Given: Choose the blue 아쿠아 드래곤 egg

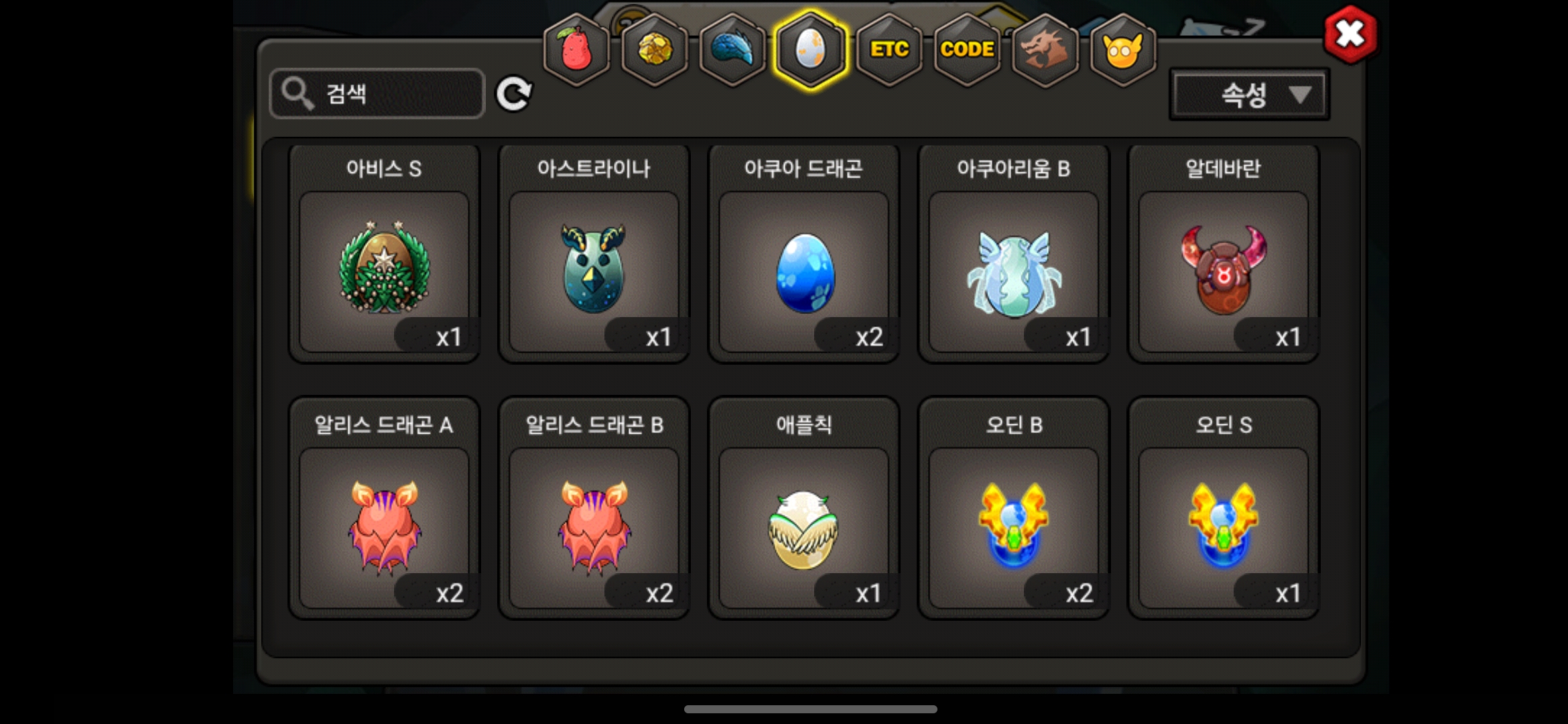Looking at the screenshot, I should 803,254.
